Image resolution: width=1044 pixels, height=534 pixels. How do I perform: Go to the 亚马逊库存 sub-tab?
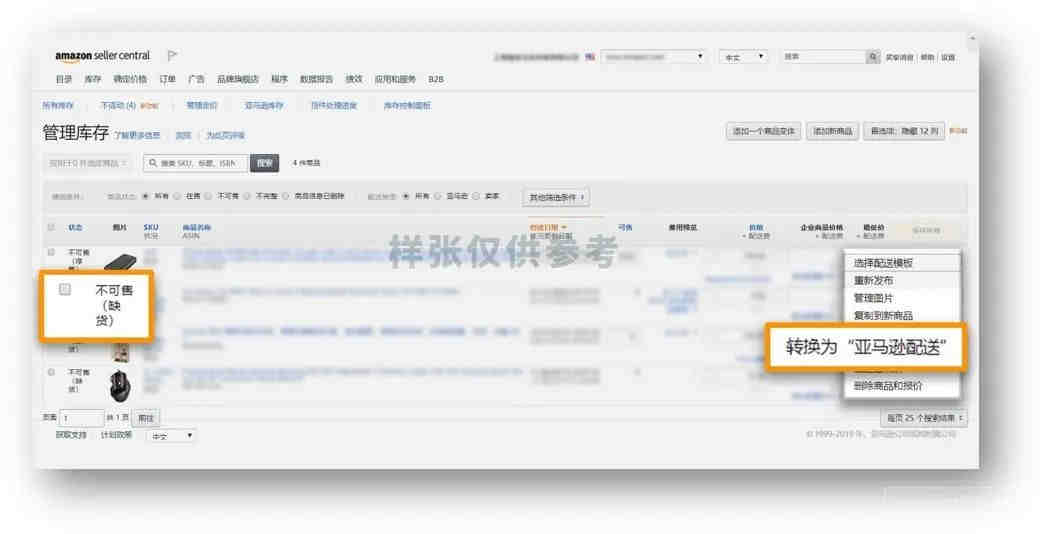[x=264, y=106]
